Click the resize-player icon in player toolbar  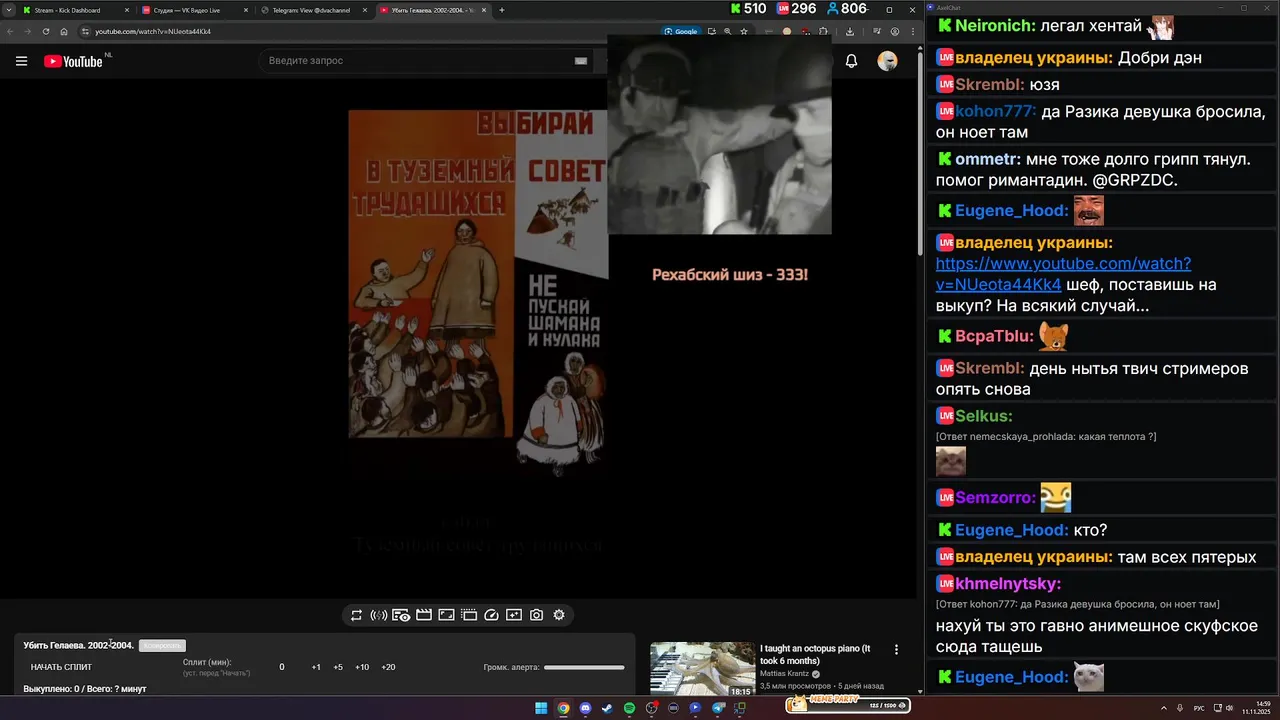[446, 615]
